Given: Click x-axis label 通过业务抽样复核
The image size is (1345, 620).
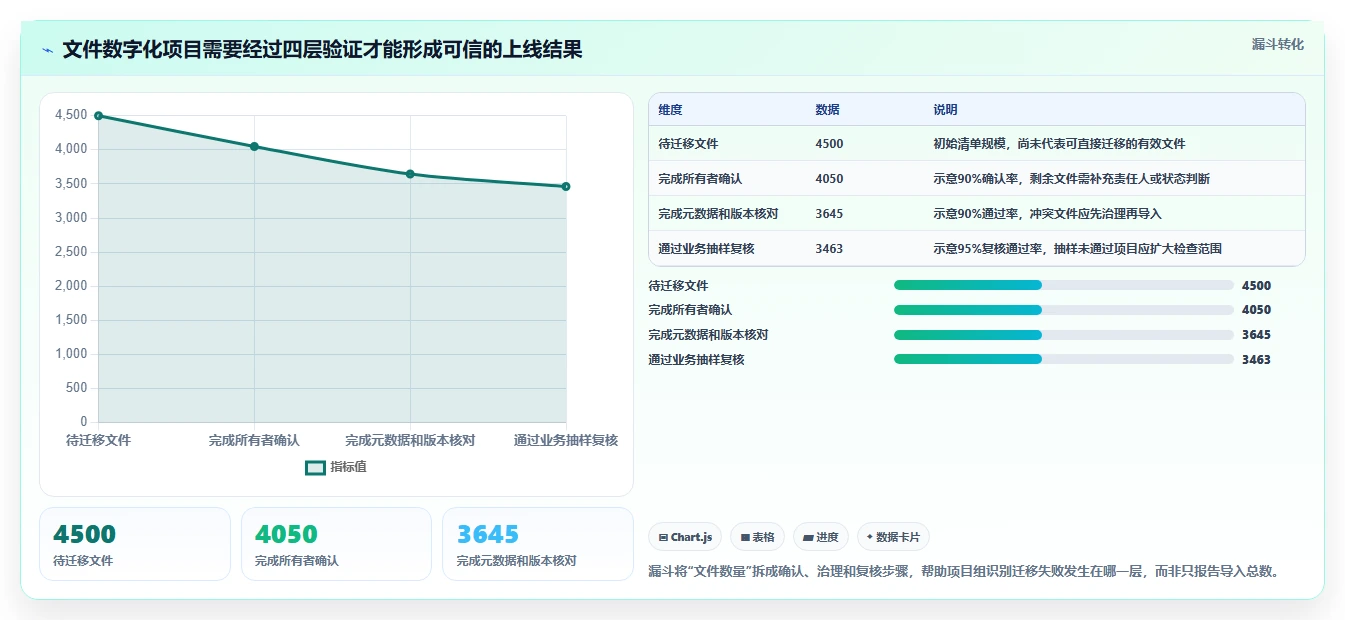Looking at the screenshot, I should point(566,440).
